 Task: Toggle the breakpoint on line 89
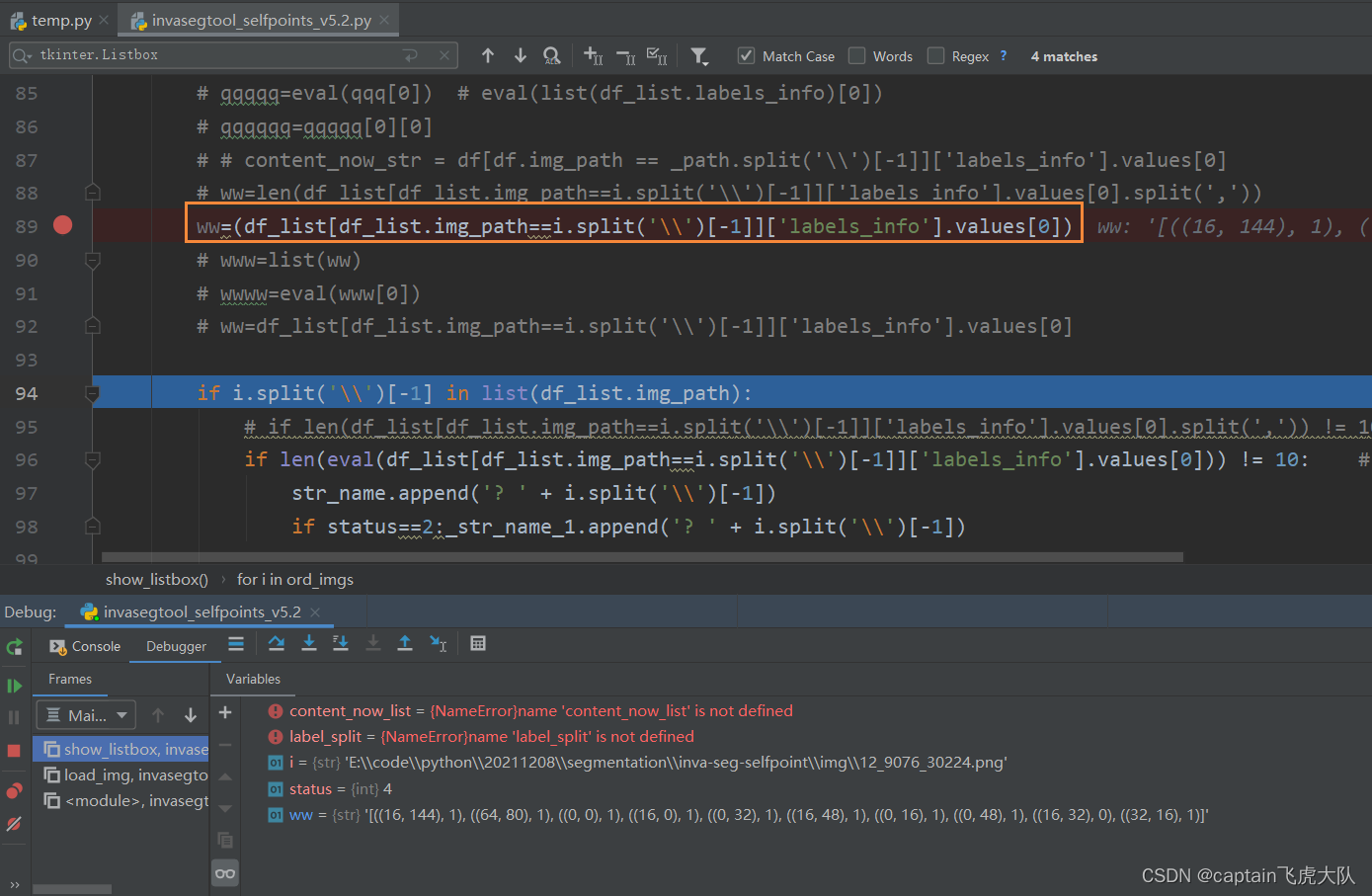[x=62, y=225]
